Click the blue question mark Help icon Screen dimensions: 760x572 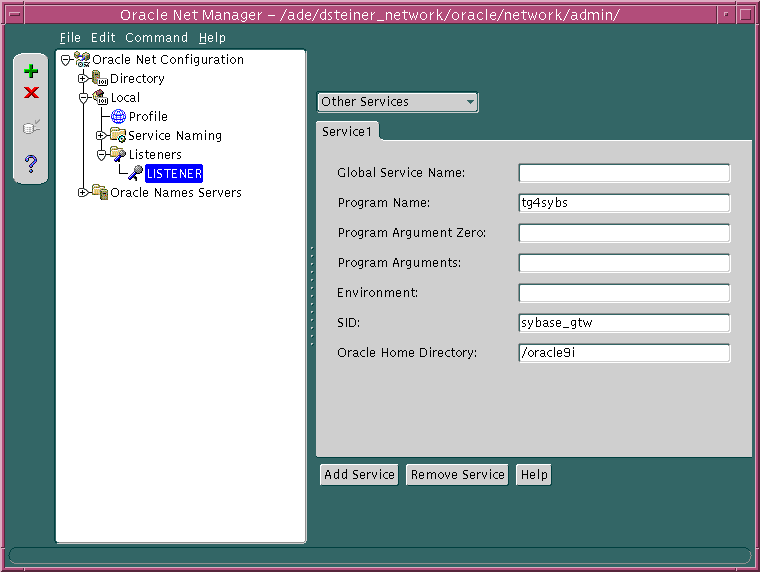coord(31,164)
